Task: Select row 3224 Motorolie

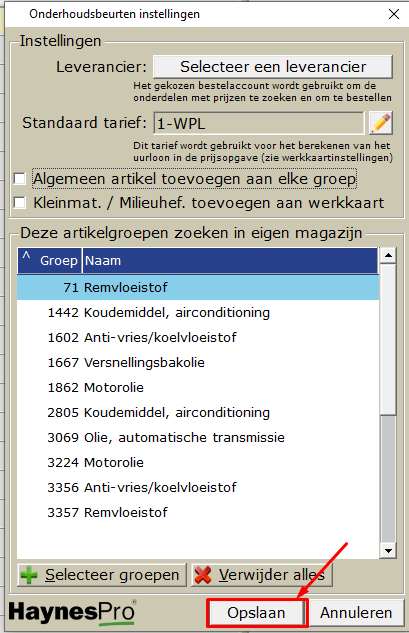Action: pyautogui.click(x=198, y=463)
